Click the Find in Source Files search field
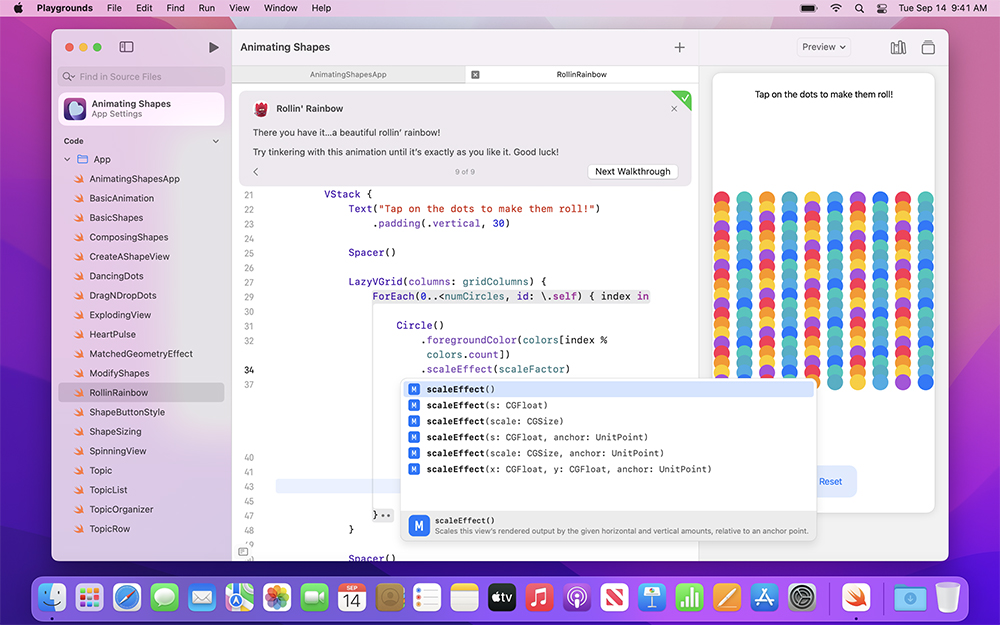Screen dimensions: 1000x625 pyautogui.click(x=141, y=76)
